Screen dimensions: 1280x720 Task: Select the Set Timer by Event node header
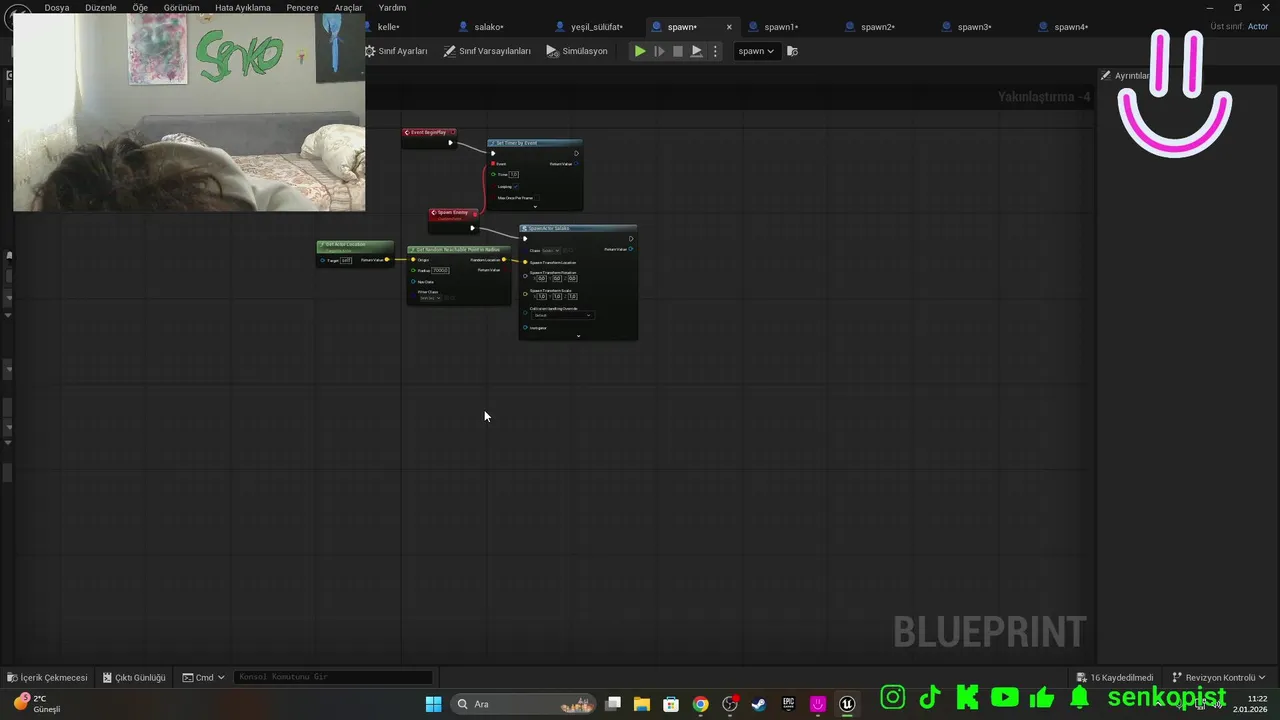(x=535, y=143)
